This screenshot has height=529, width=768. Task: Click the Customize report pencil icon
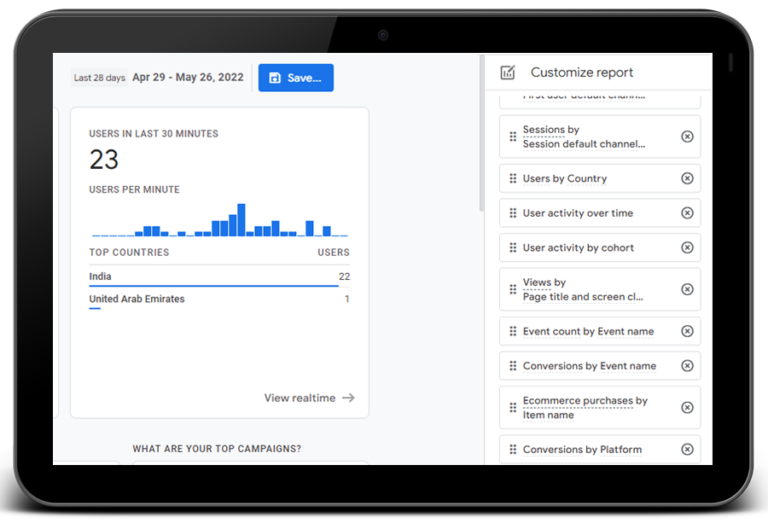click(508, 72)
